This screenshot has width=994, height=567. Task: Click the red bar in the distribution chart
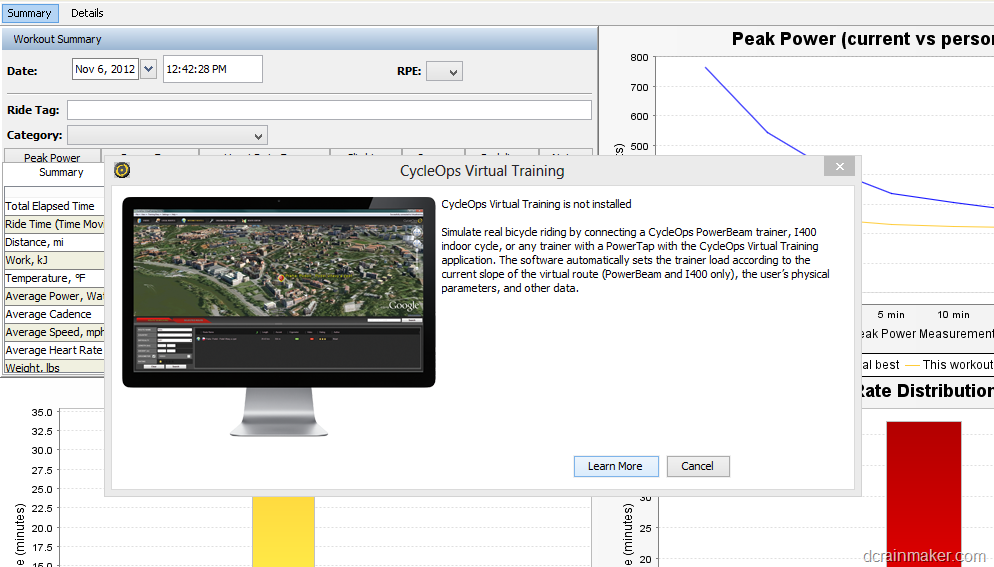coord(924,494)
